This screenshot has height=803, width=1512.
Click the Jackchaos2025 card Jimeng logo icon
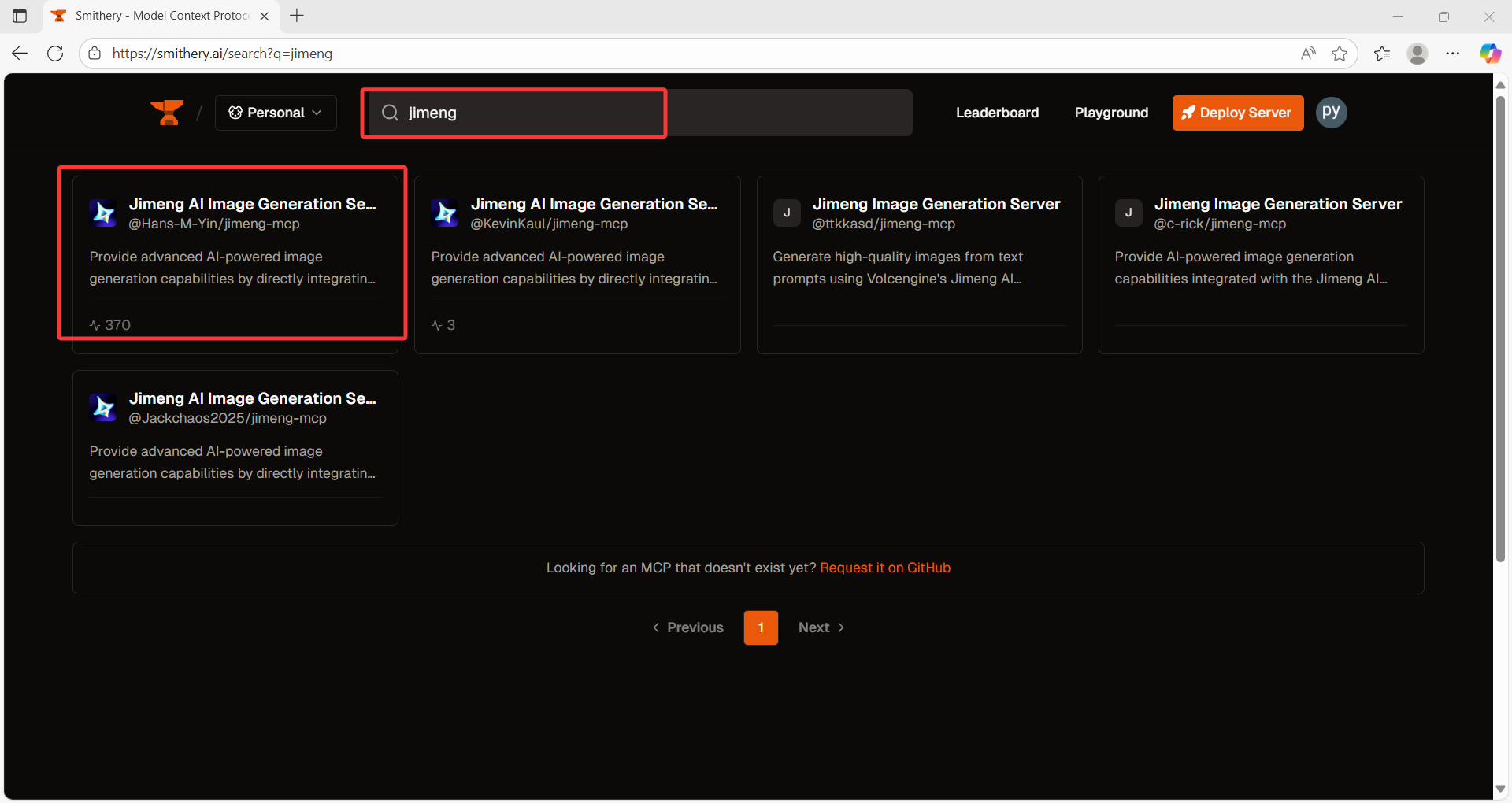point(103,407)
